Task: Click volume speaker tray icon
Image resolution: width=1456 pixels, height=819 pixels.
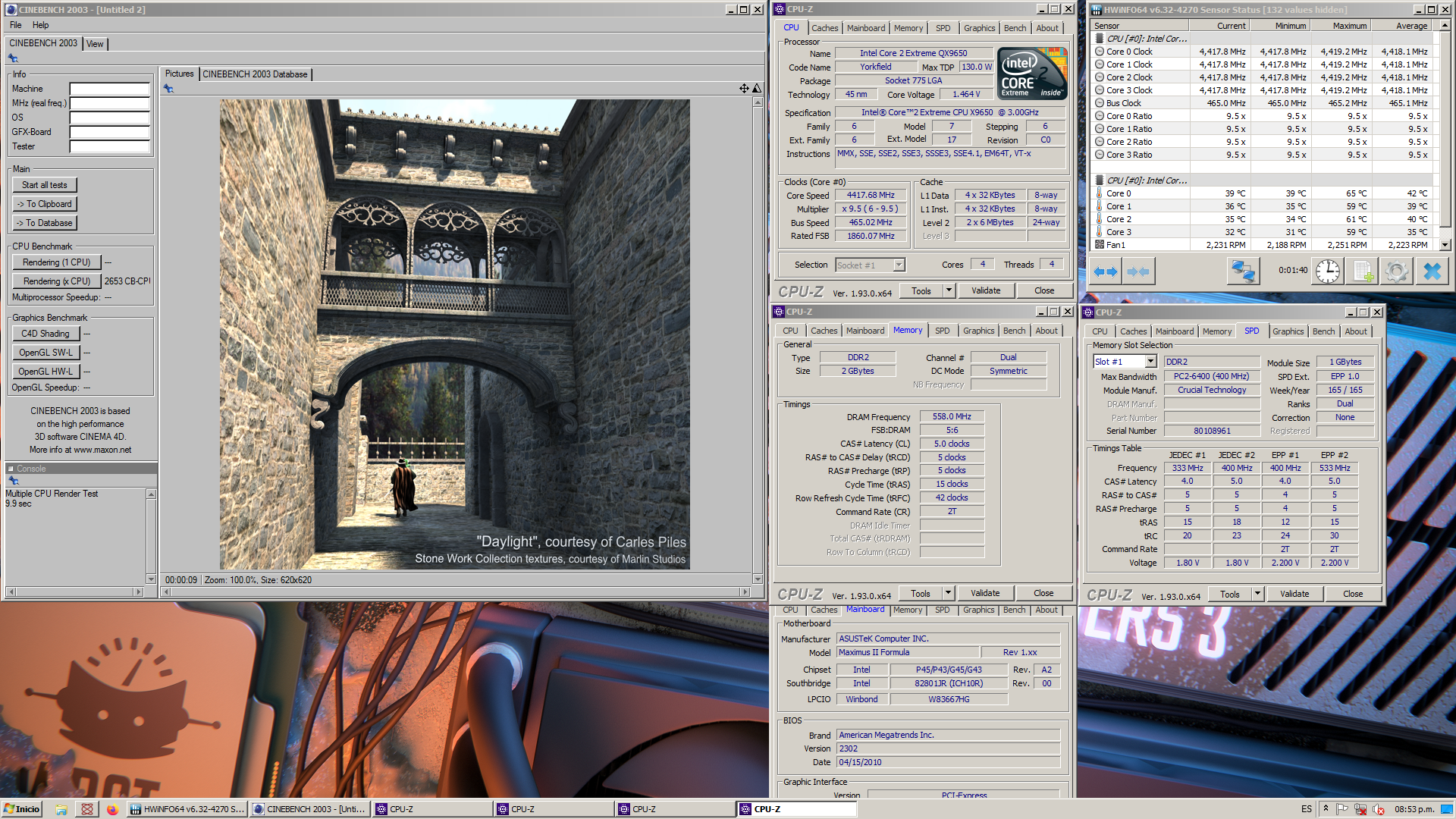Action: click(x=1379, y=809)
